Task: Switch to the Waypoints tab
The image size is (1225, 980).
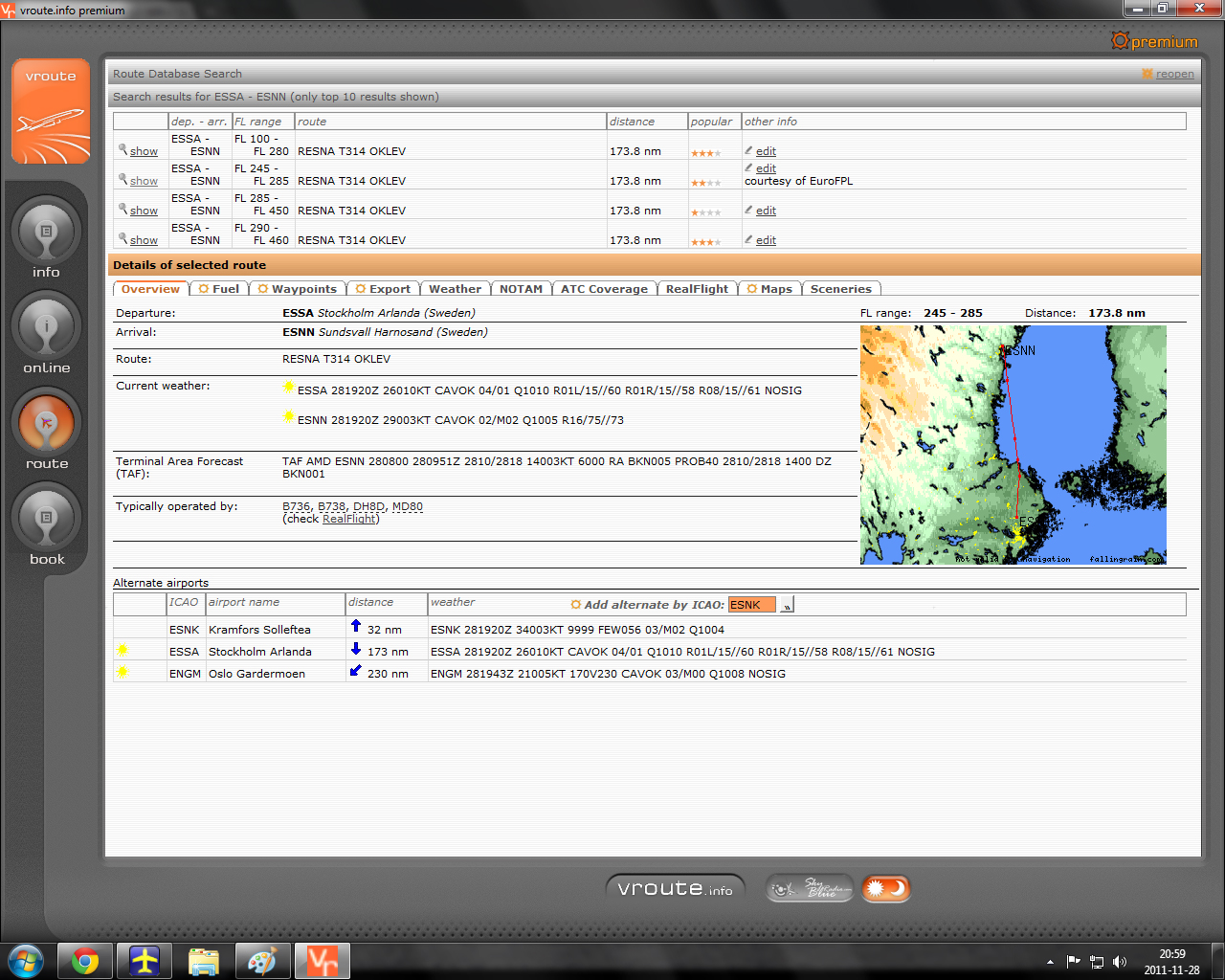Action: pyautogui.click(x=298, y=289)
